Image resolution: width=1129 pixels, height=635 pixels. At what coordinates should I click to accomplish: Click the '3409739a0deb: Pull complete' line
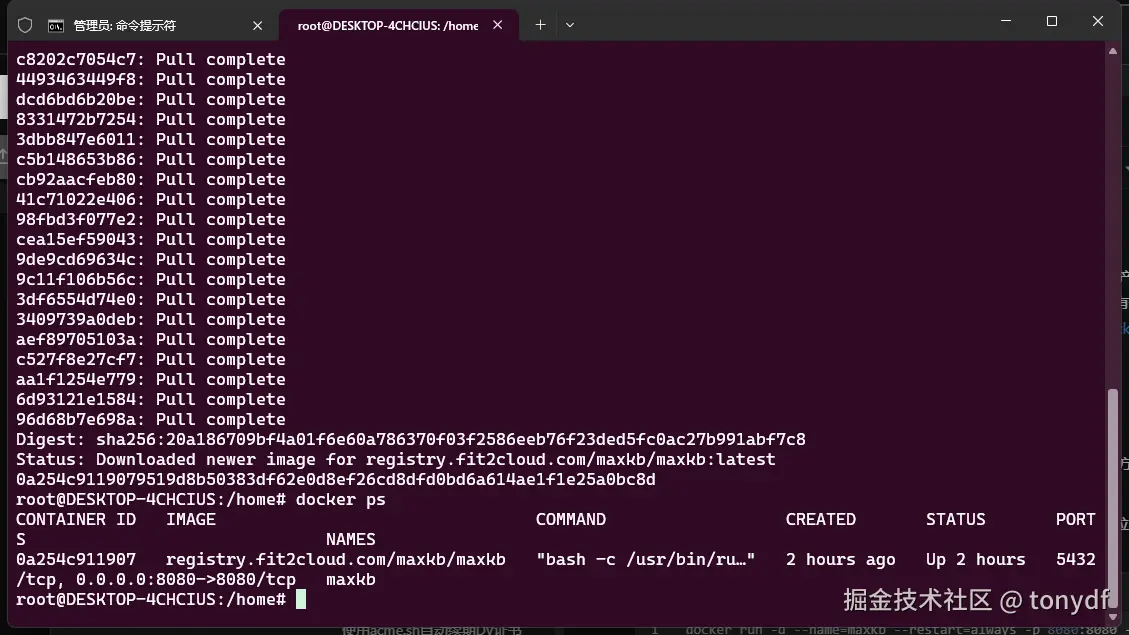(x=150, y=320)
